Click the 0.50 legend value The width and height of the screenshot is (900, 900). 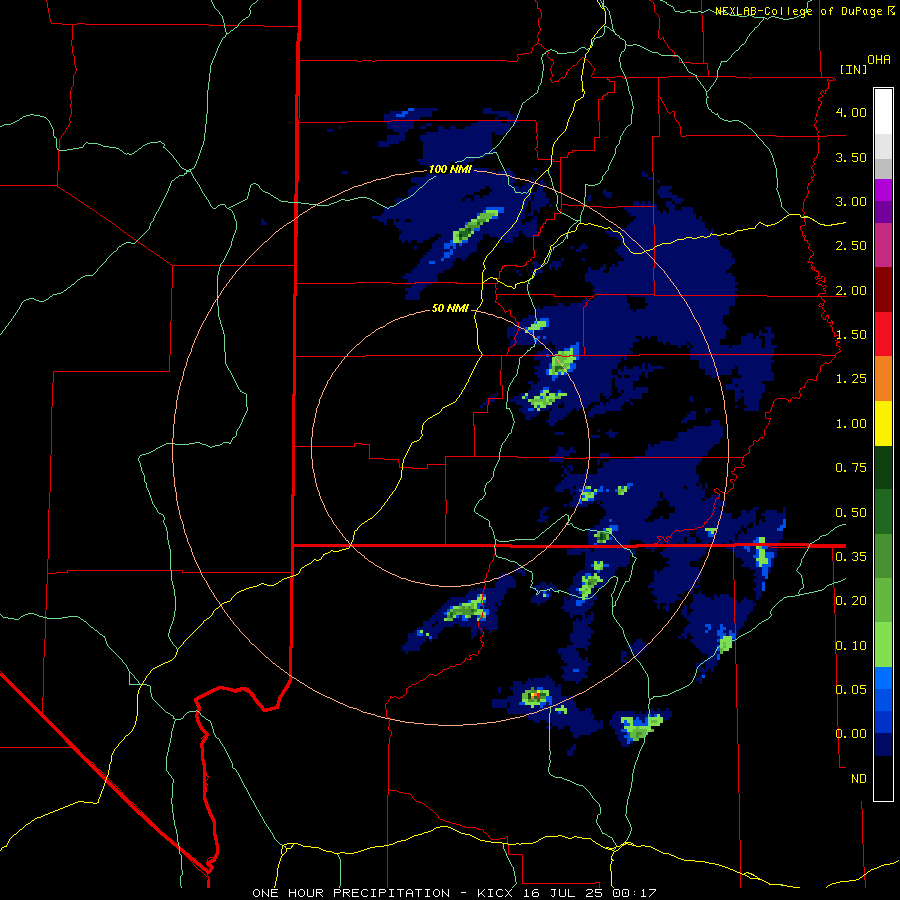click(x=851, y=513)
